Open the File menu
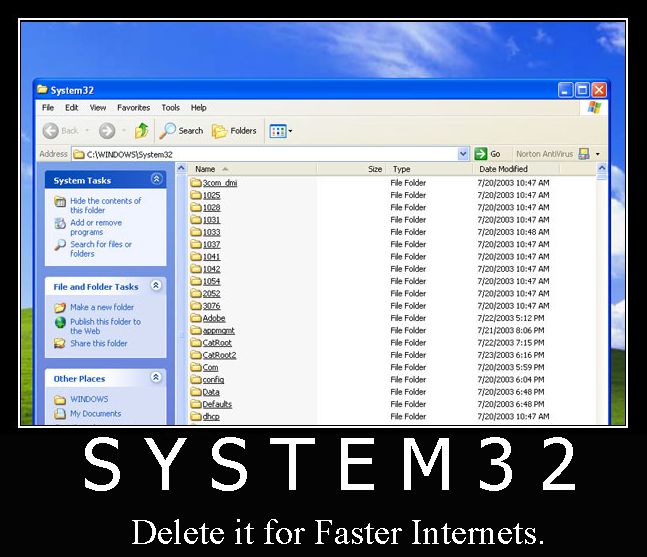 (x=48, y=108)
